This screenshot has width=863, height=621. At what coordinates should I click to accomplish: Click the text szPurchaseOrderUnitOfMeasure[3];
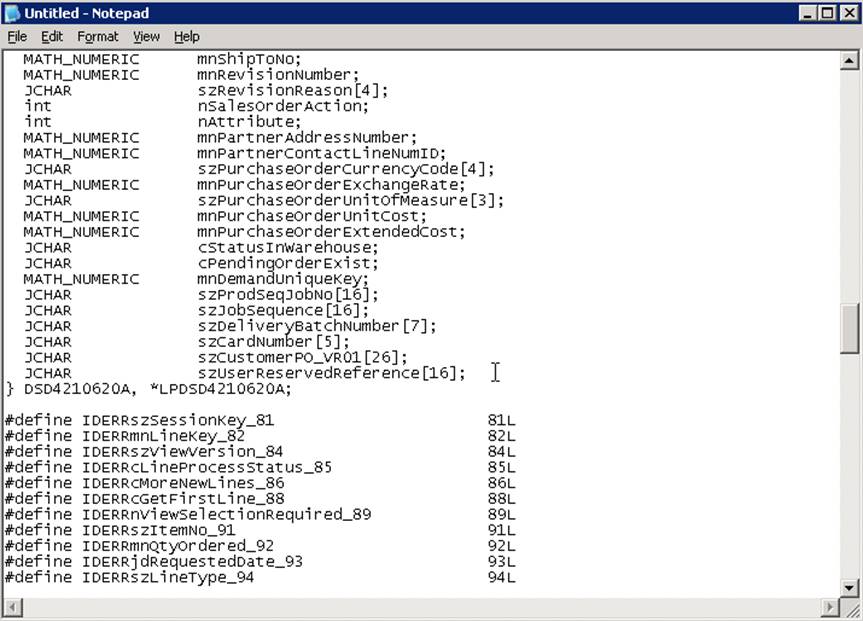[351, 200]
